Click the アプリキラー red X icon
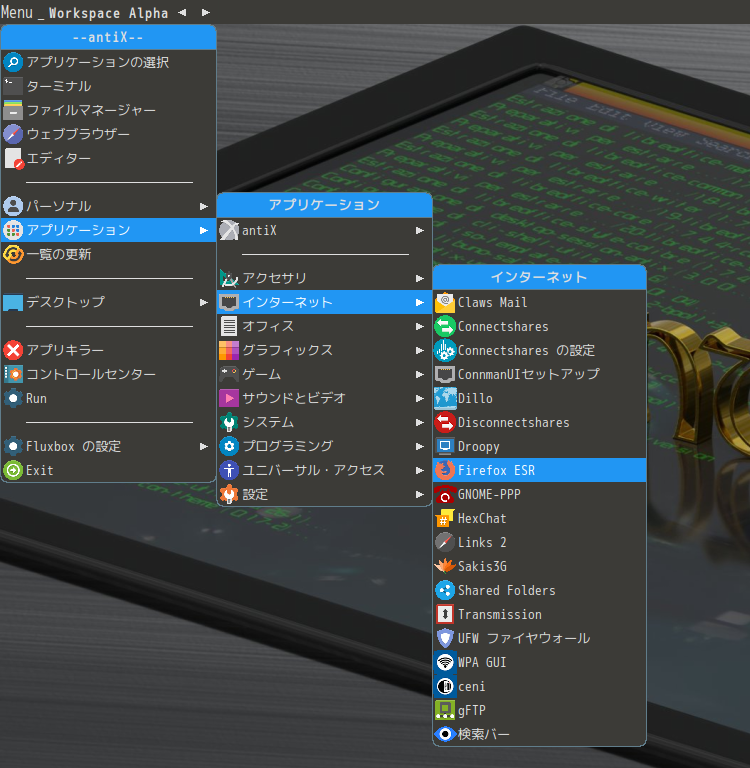The width and height of the screenshot is (750, 768). tap(13, 350)
